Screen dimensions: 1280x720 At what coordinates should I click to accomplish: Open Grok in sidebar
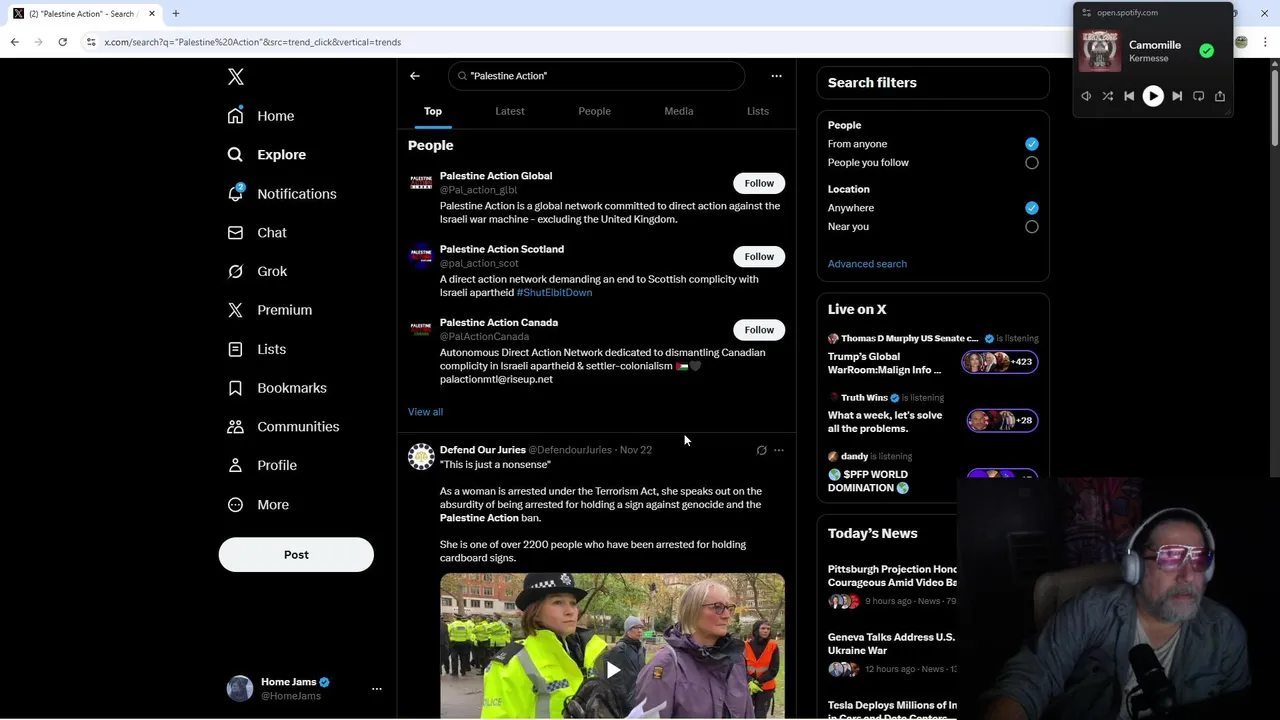(257, 272)
